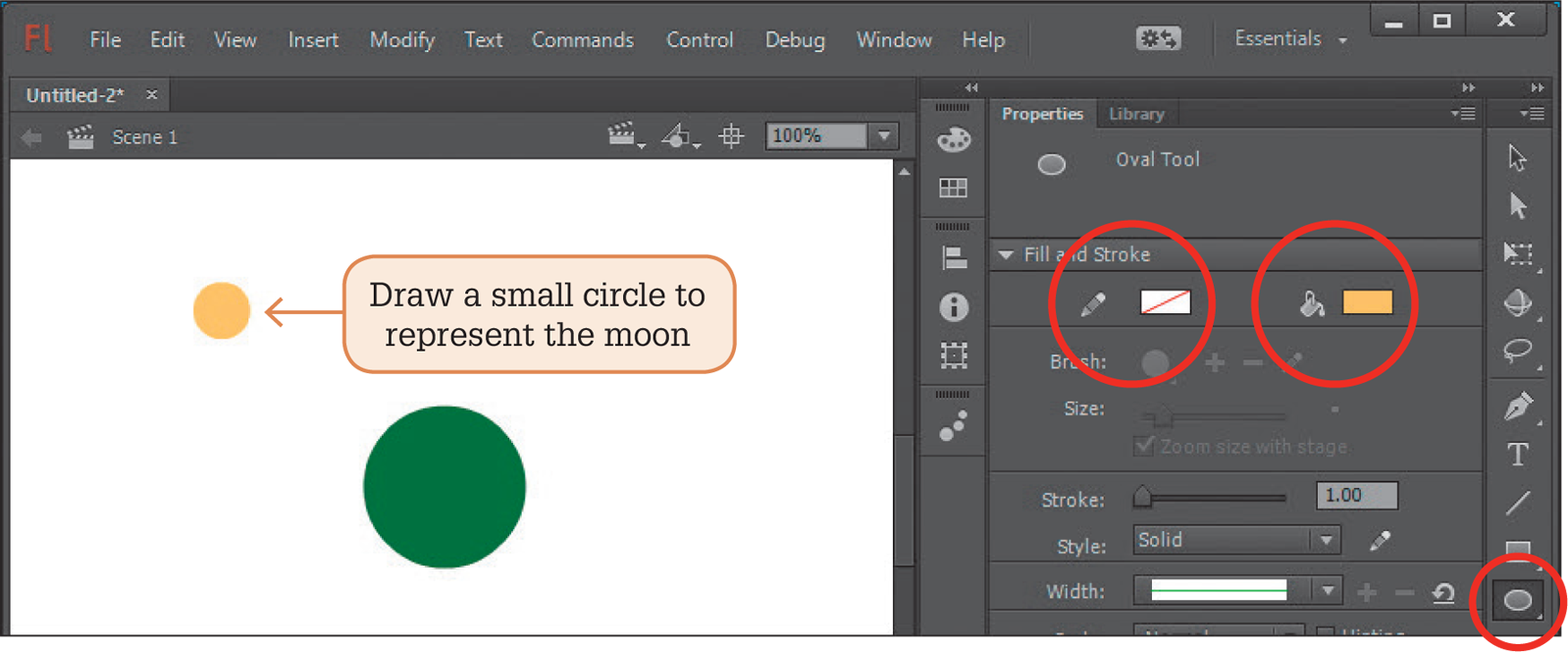Select the Oval tool in Tools panel
The width and height of the screenshot is (1568, 652).
point(1518,600)
